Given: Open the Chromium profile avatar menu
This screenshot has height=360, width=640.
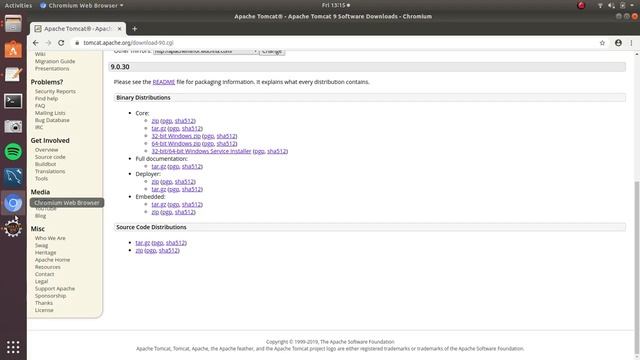Looking at the screenshot, I should [x=618, y=42].
